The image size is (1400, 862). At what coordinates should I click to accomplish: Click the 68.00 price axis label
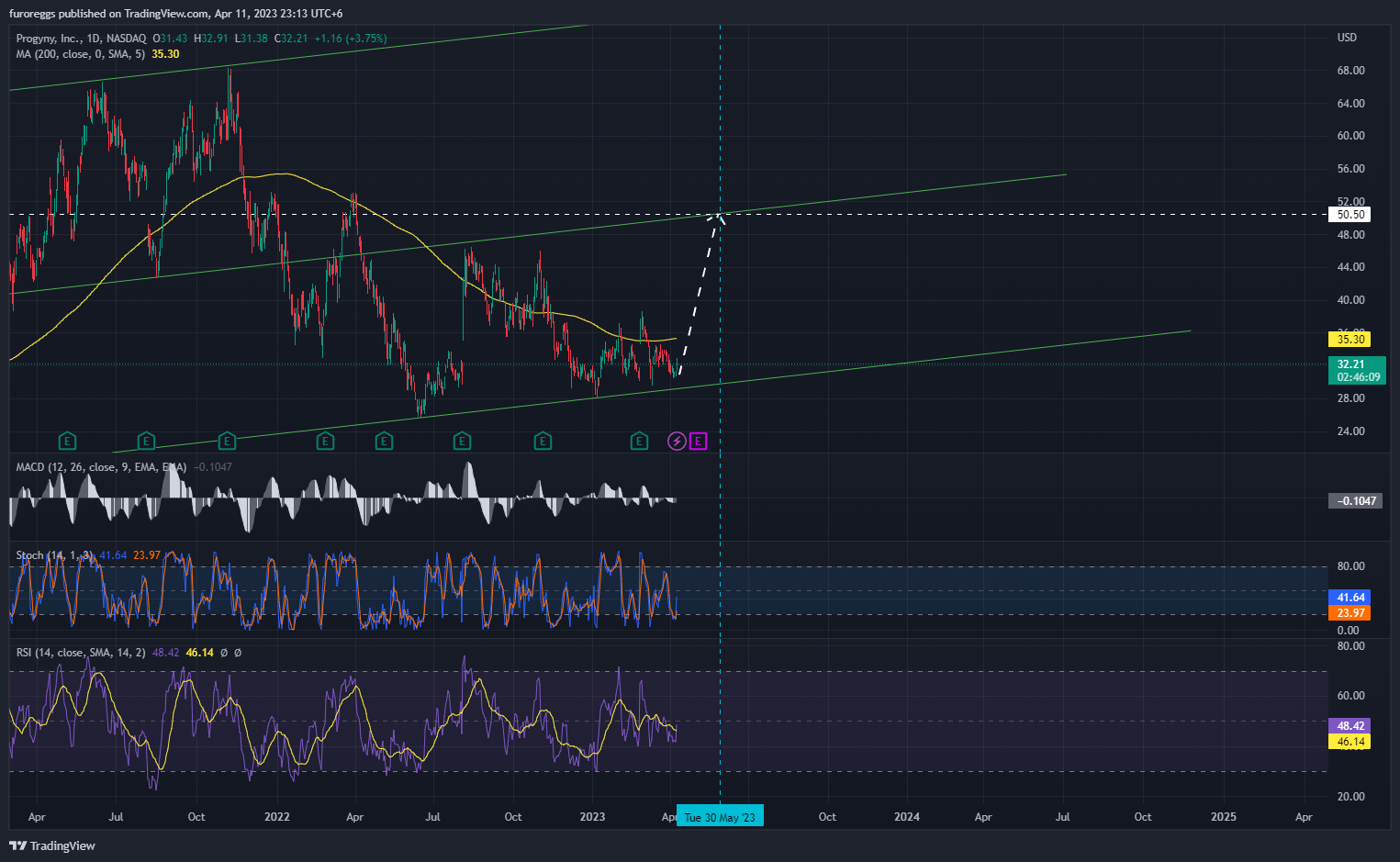(1350, 71)
